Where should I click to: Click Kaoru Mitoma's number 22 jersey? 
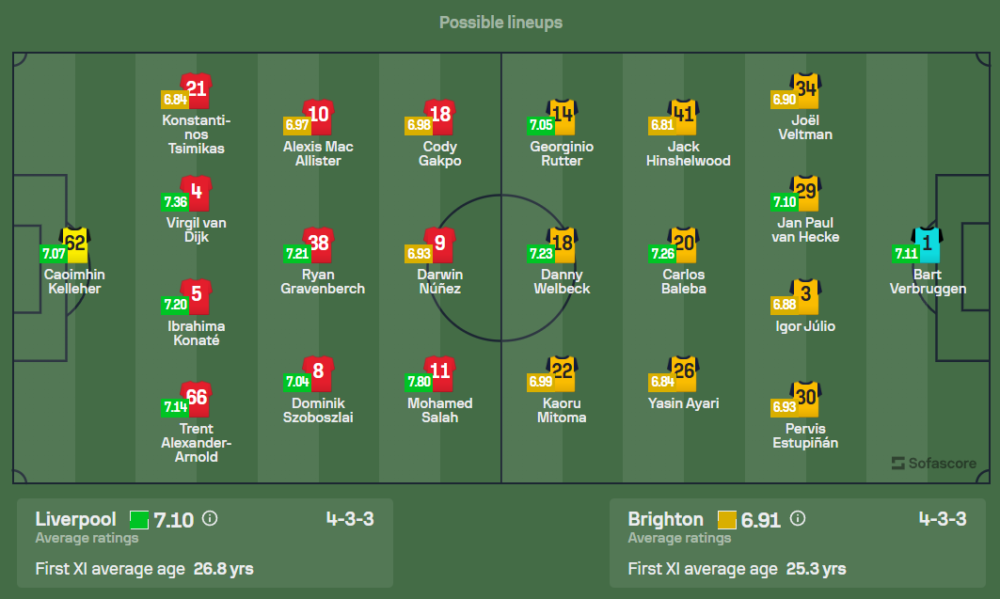562,372
